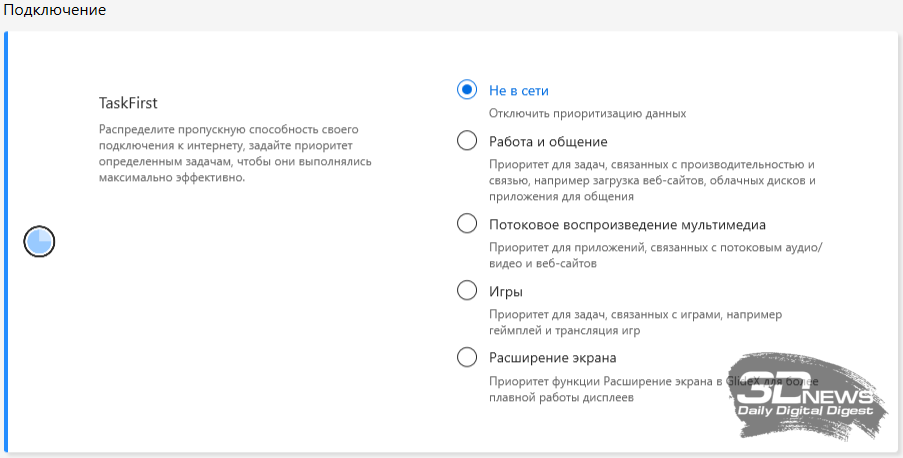Click the "Расширение экрана" label text
This screenshot has height=458, width=903.
pos(552,357)
